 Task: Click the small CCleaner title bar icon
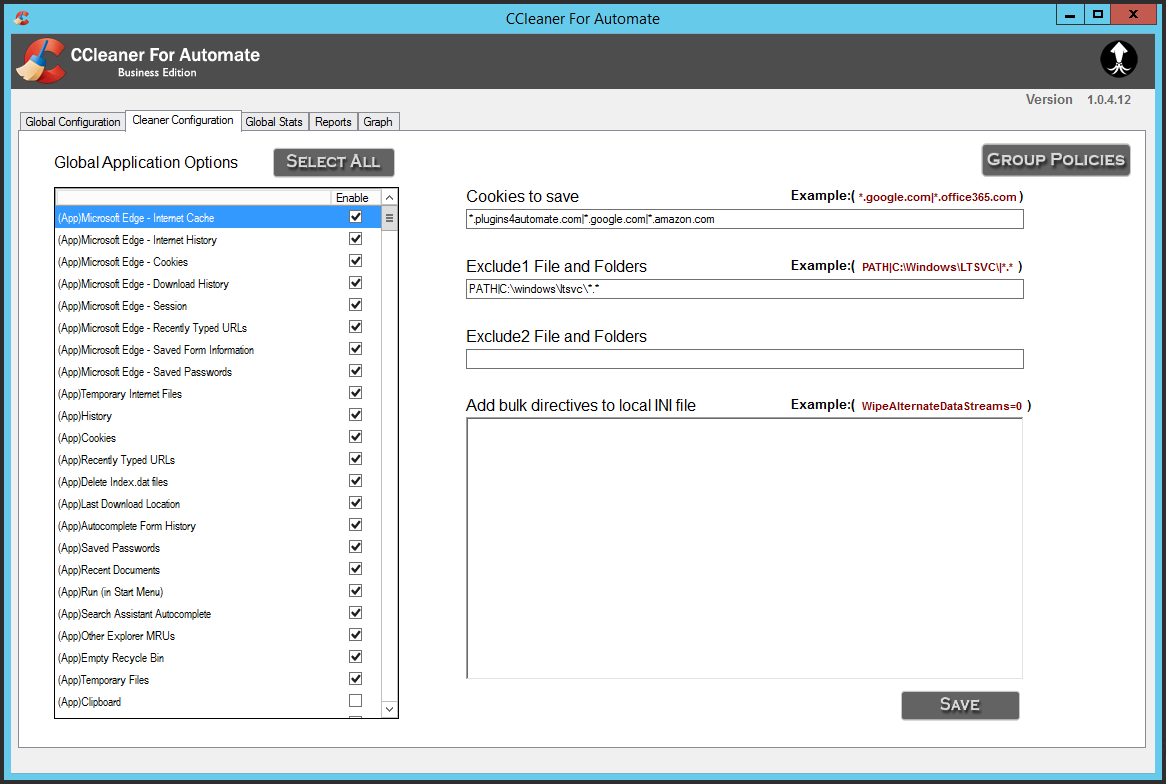pos(22,18)
